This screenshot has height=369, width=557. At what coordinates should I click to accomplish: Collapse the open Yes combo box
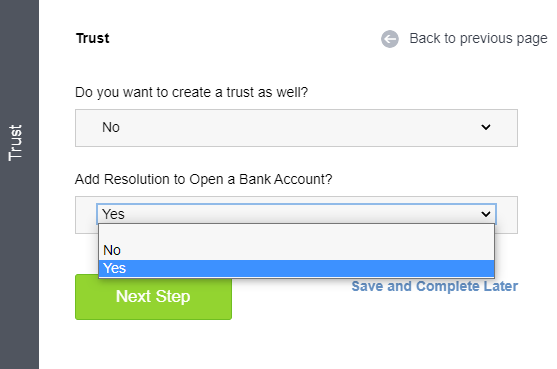point(296,214)
